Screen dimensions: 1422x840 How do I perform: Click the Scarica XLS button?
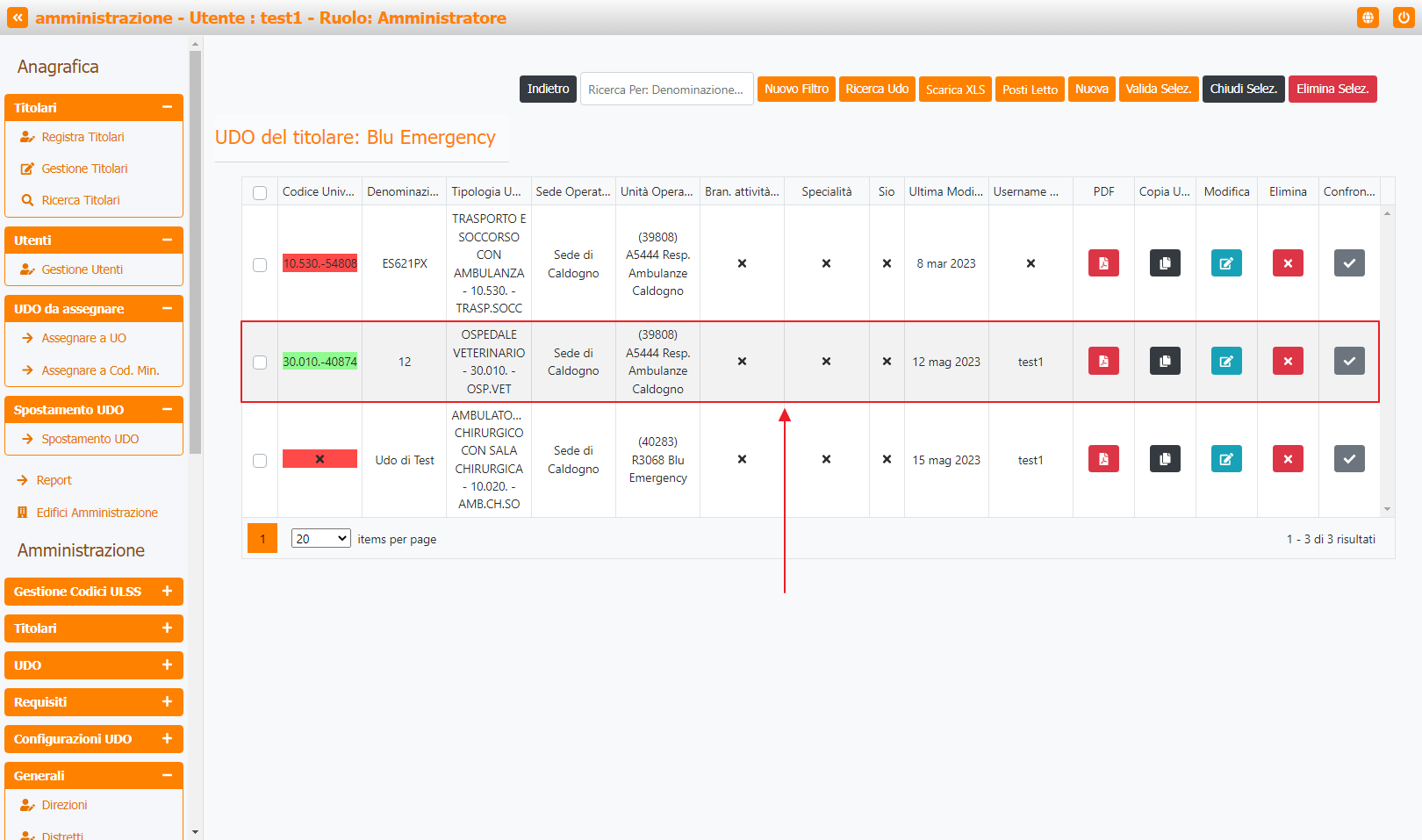point(955,90)
